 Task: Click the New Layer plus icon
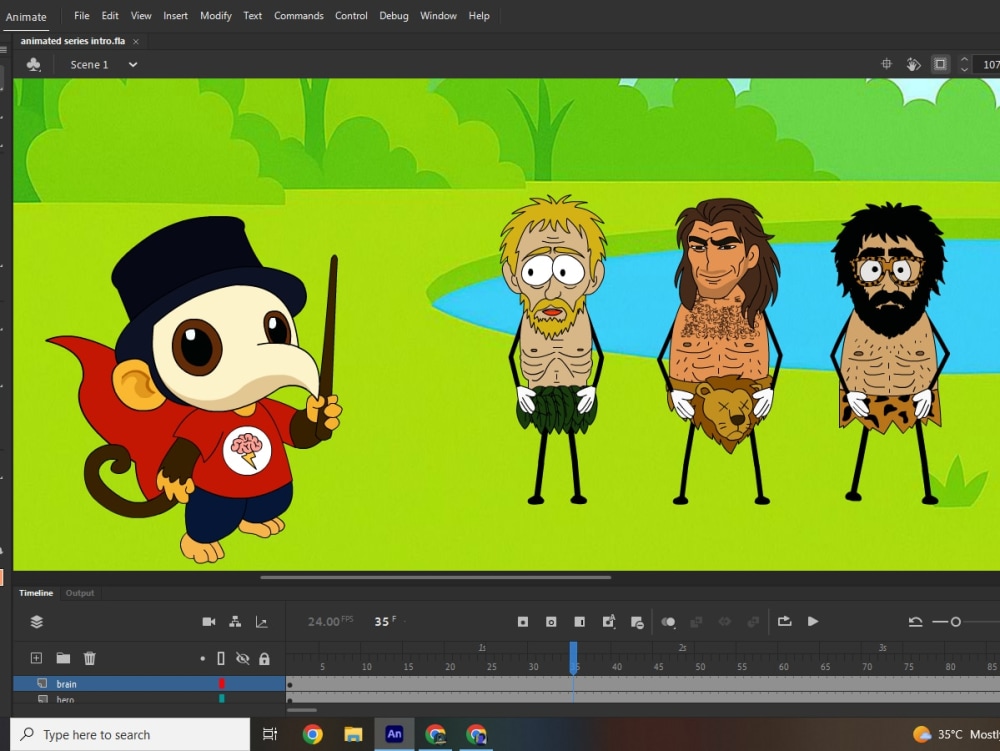tap(36, 658)
